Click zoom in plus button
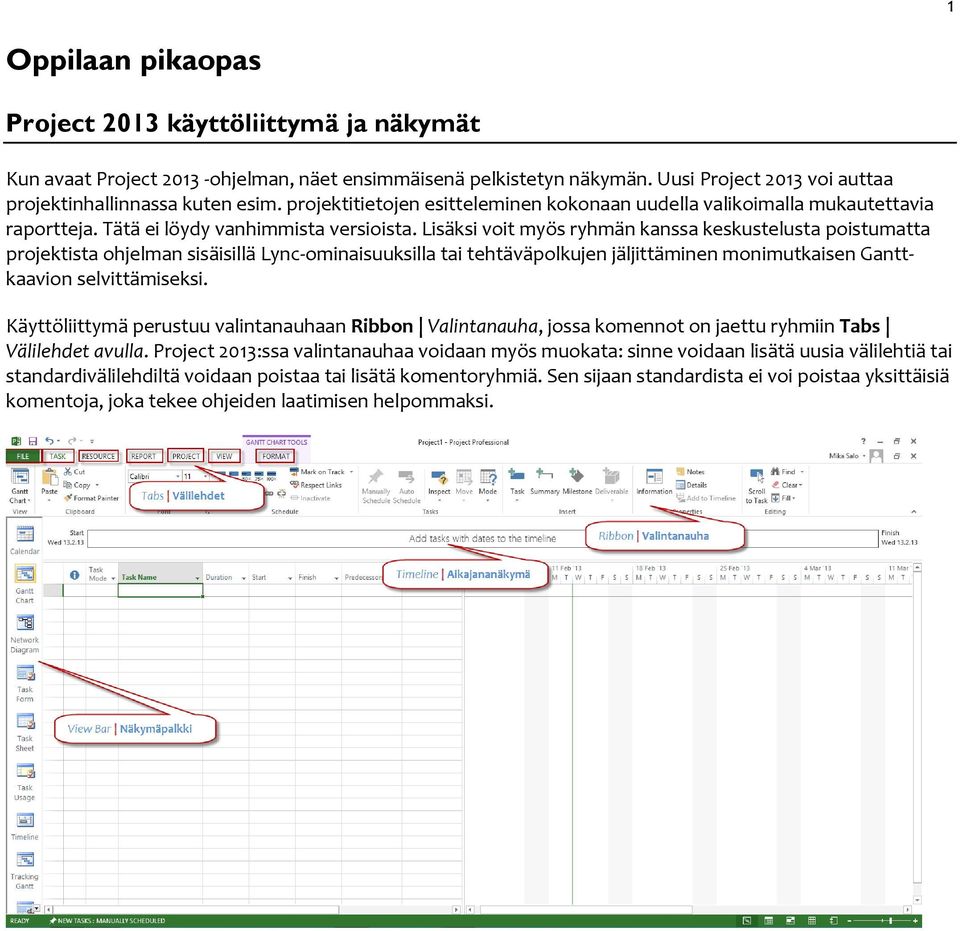 915,921
